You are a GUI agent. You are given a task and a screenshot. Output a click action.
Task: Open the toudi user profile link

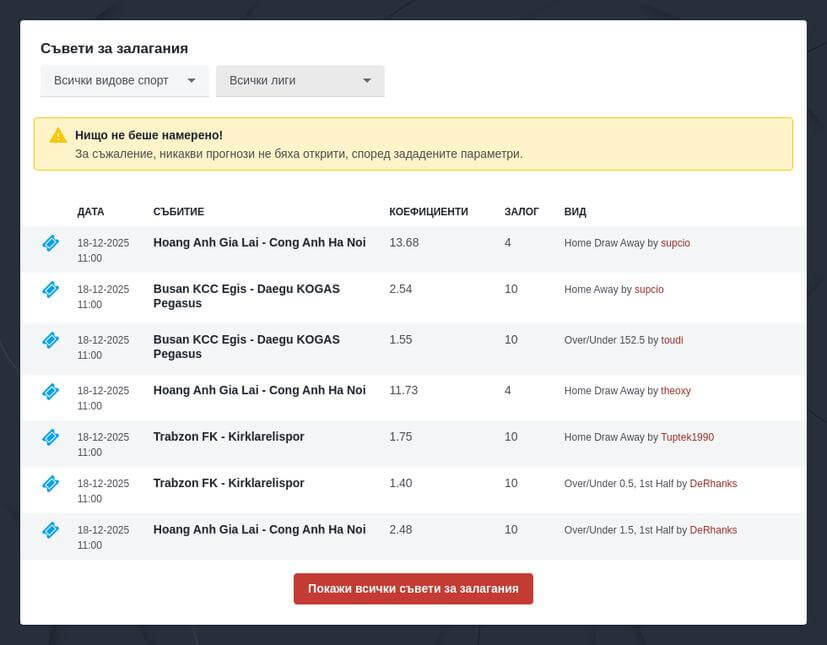(x=672, y=340)
